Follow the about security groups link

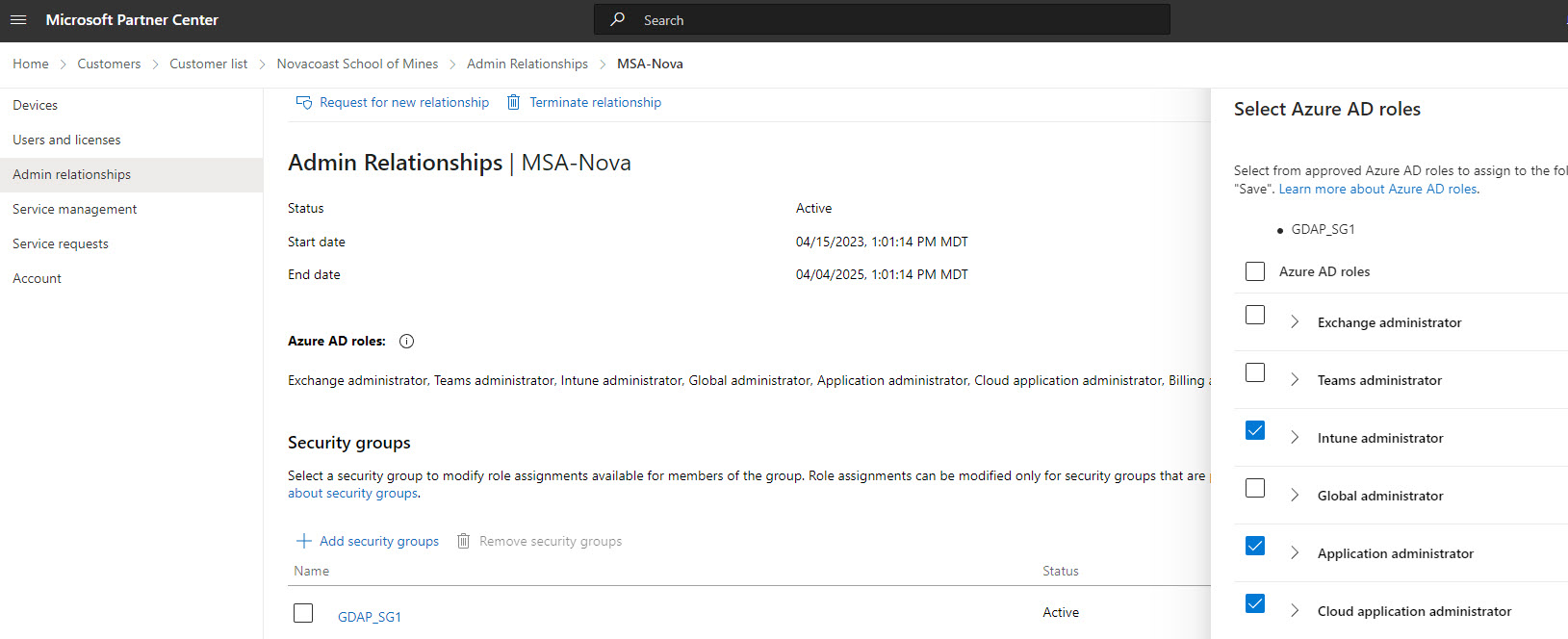pos(353,494)
